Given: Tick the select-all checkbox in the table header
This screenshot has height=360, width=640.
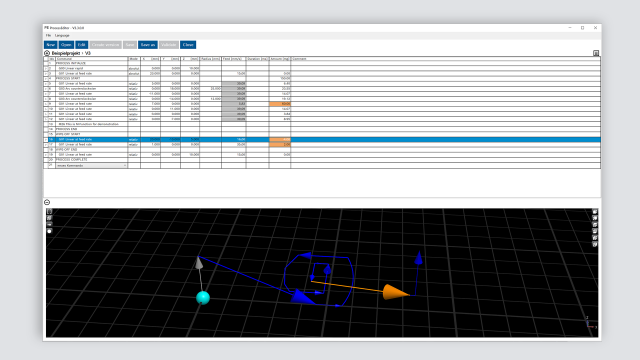Looking at the screenshot, I should [x=46, y=59].
